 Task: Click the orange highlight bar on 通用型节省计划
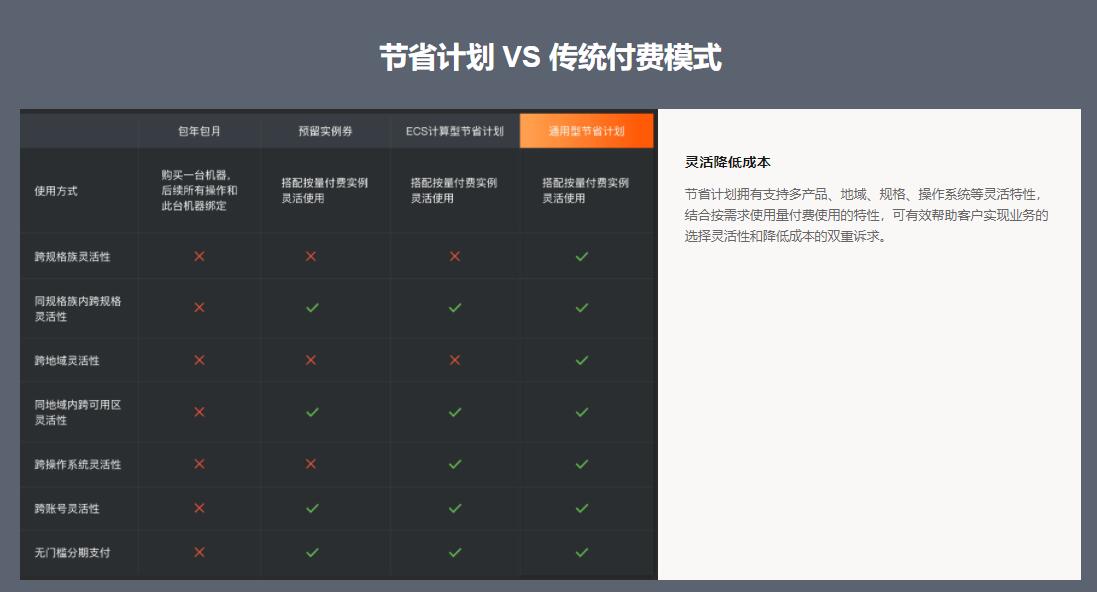point(586,130)
